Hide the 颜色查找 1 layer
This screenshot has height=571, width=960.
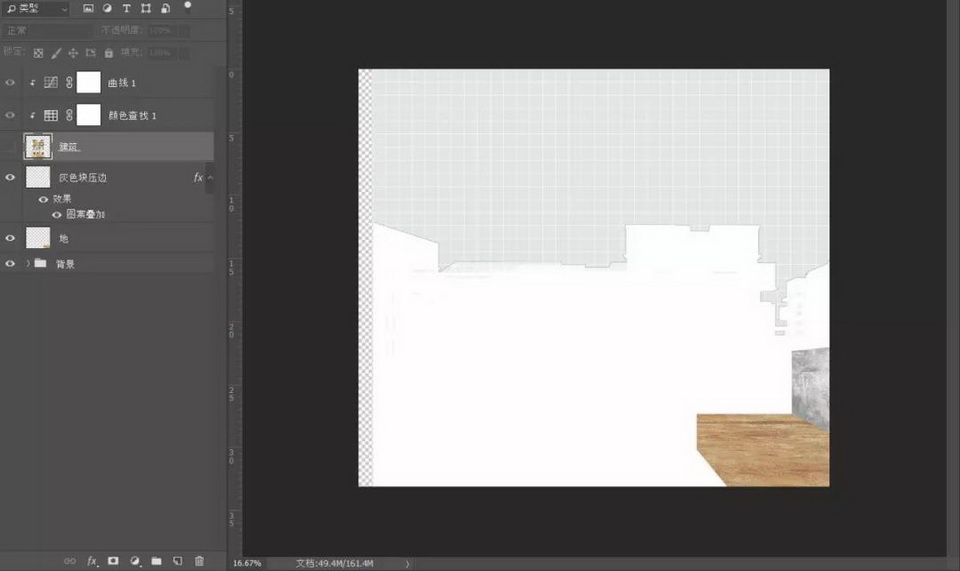[11, 115]
